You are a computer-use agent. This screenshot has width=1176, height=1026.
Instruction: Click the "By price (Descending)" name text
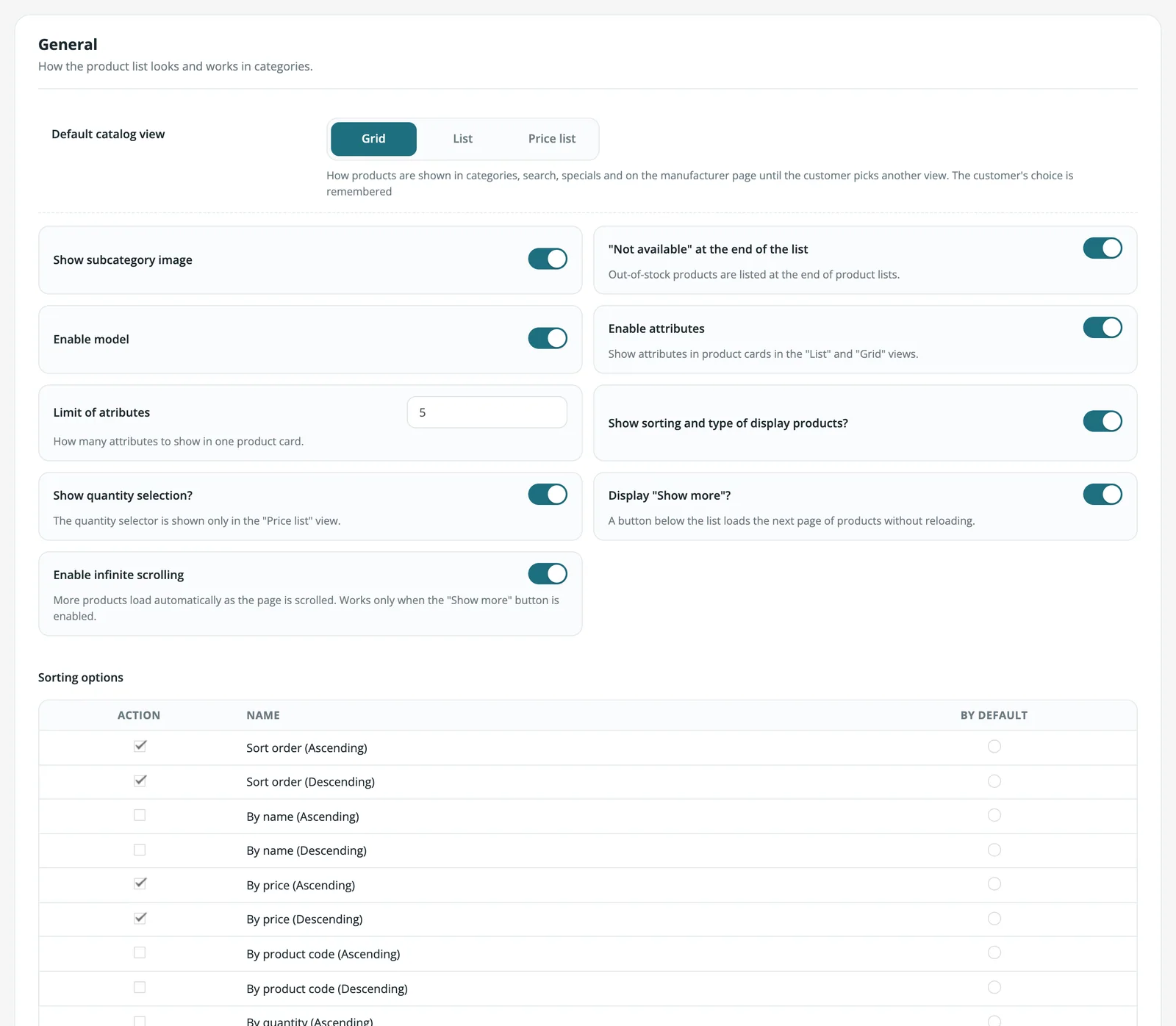click(304, 919)
